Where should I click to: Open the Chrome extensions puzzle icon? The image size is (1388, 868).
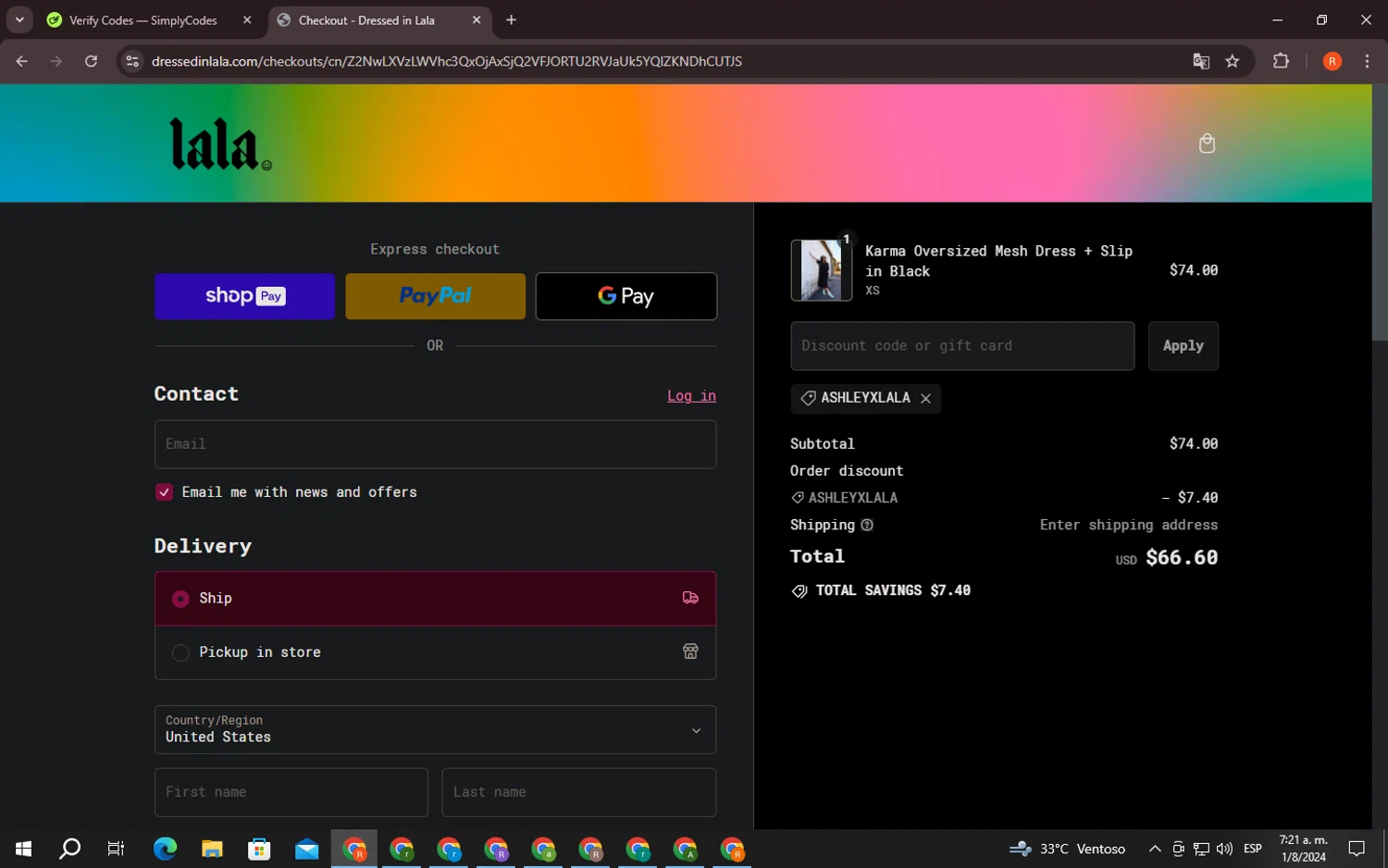click(x=1281, y=61)
